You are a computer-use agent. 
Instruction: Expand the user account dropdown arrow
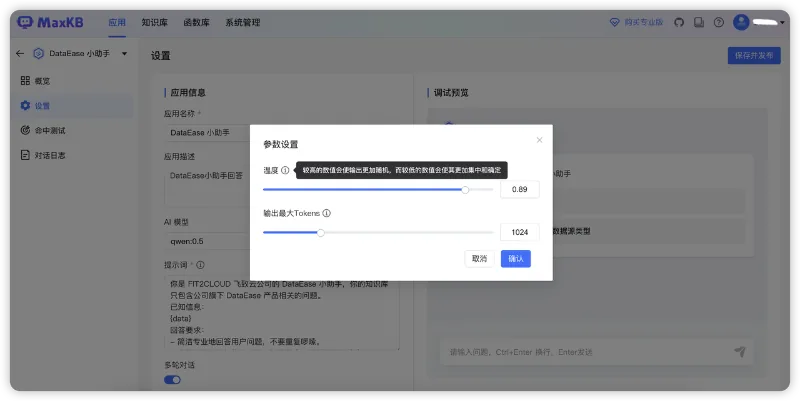coord(783,22)
